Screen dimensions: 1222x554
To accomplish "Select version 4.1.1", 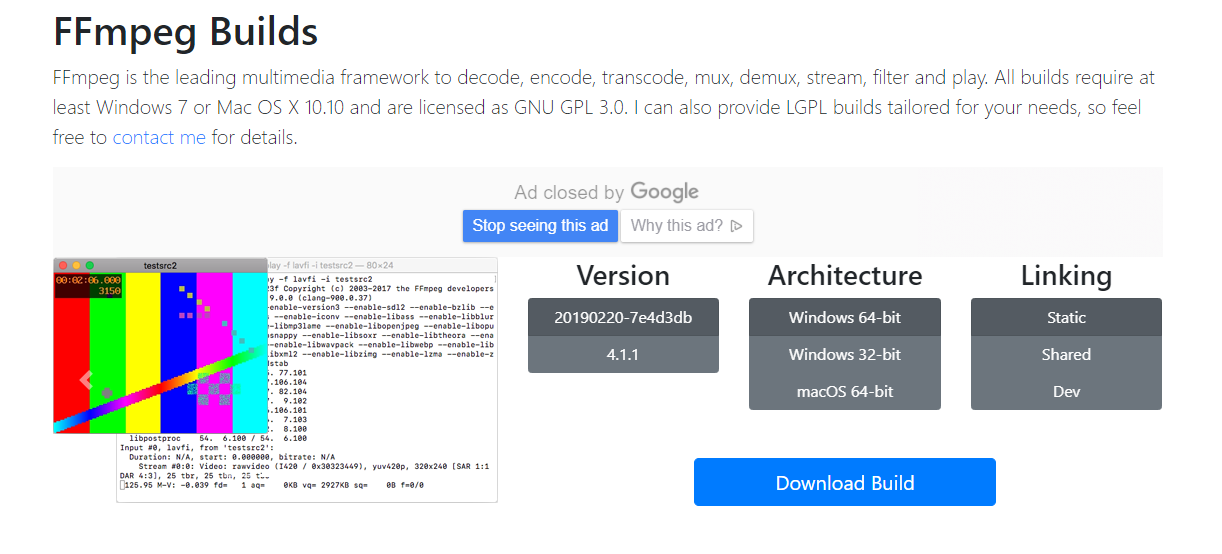I will pyautogui.click(x=623, y=354).
